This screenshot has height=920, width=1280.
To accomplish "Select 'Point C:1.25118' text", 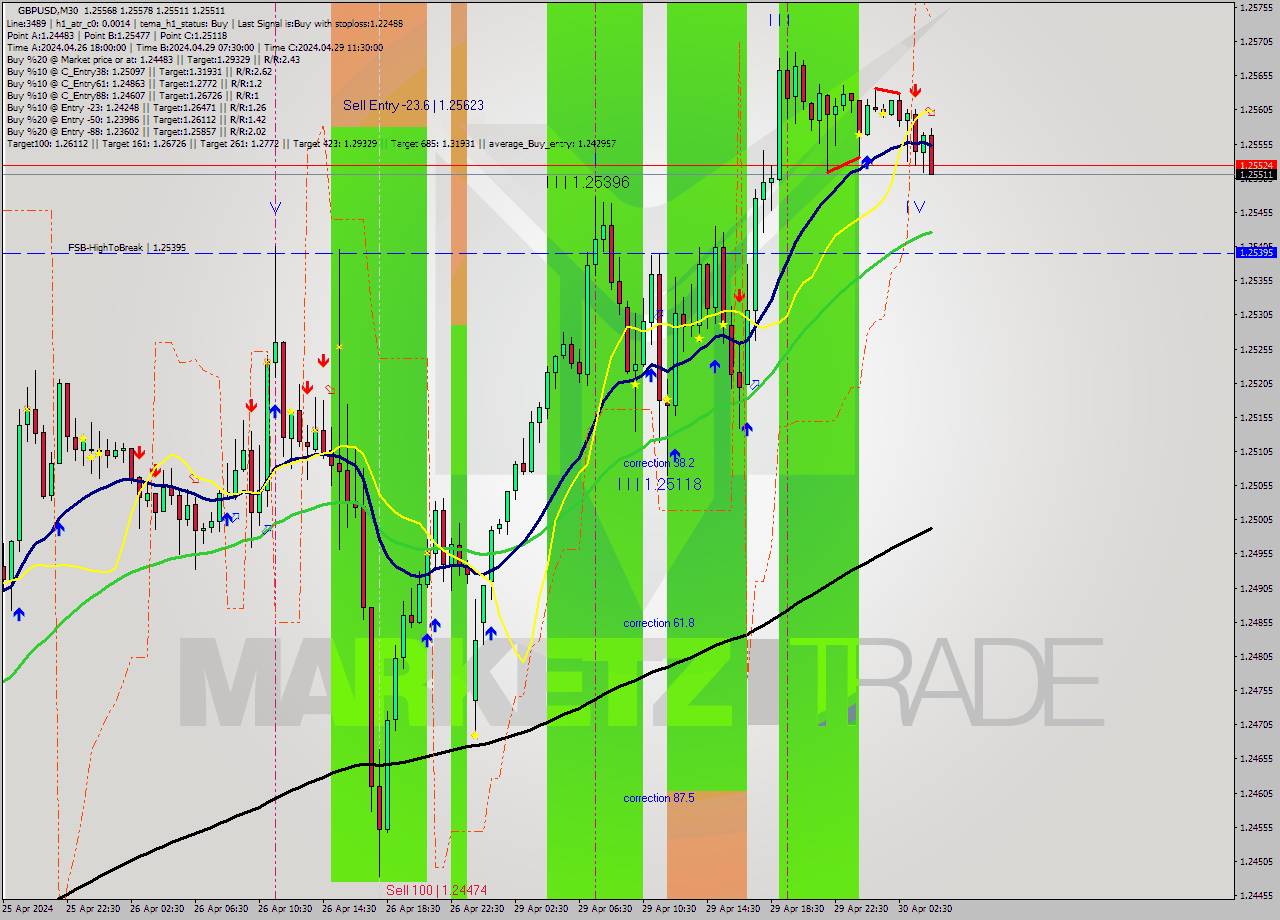I will 193,35.
